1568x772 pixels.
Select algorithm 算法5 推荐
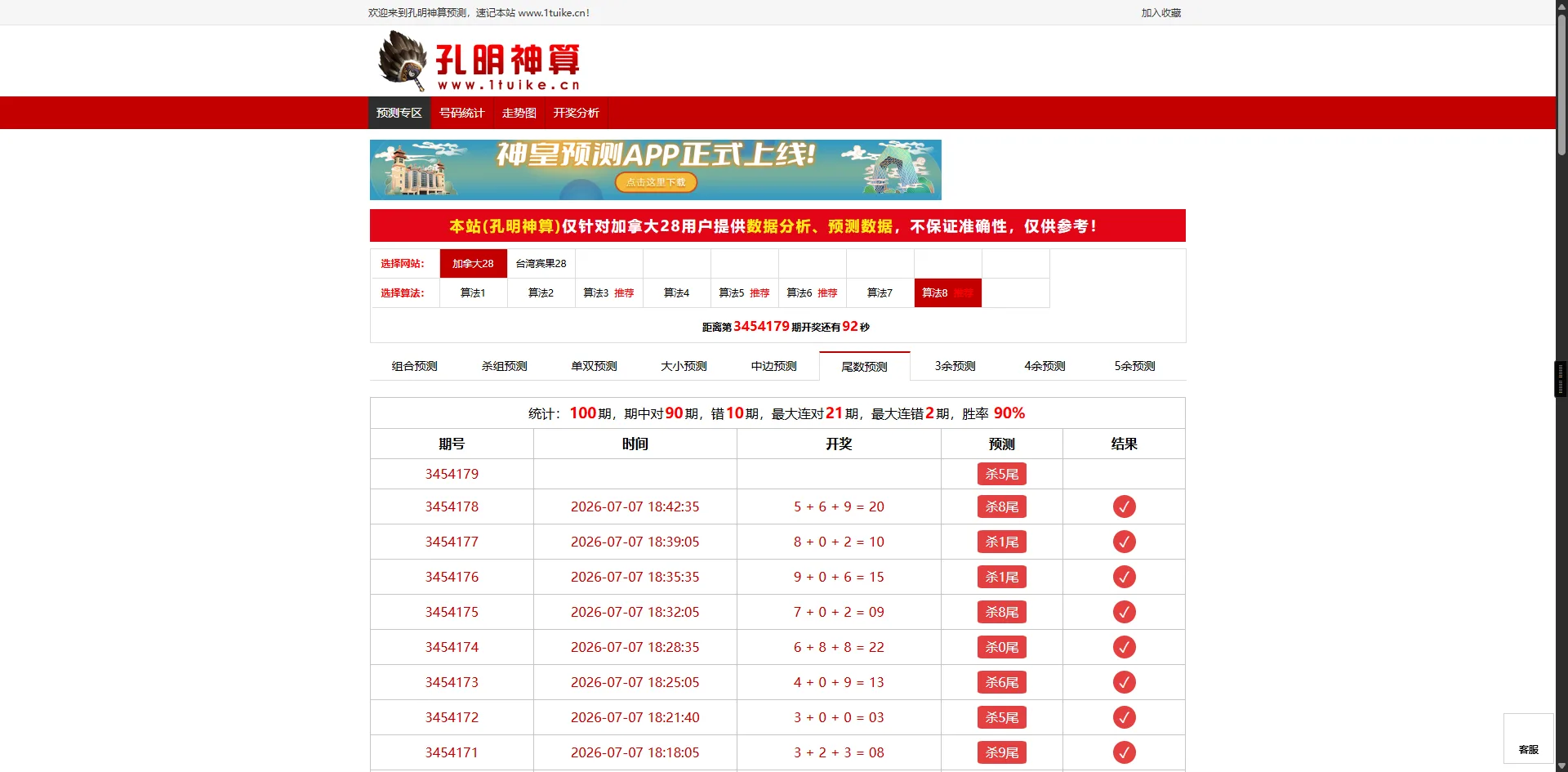[x=744, y=293]
